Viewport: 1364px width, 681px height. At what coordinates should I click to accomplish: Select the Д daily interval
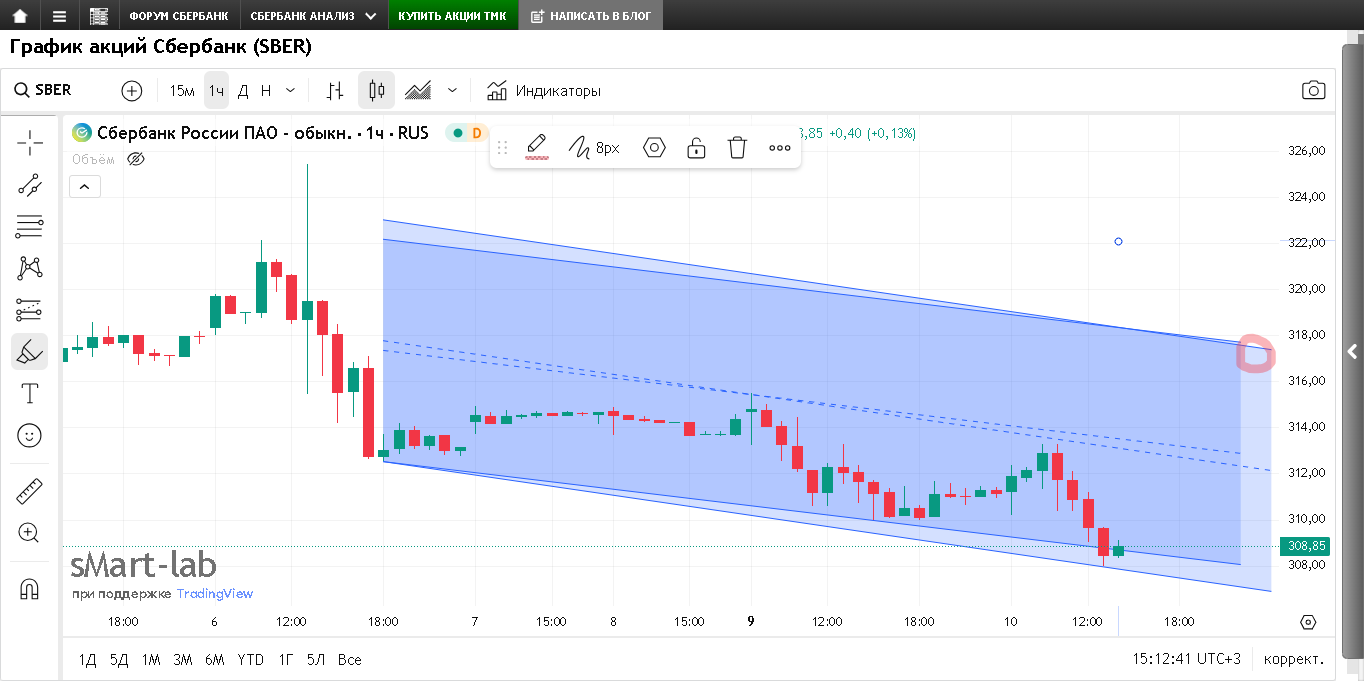pyautogui.click(x=243, y=91)
